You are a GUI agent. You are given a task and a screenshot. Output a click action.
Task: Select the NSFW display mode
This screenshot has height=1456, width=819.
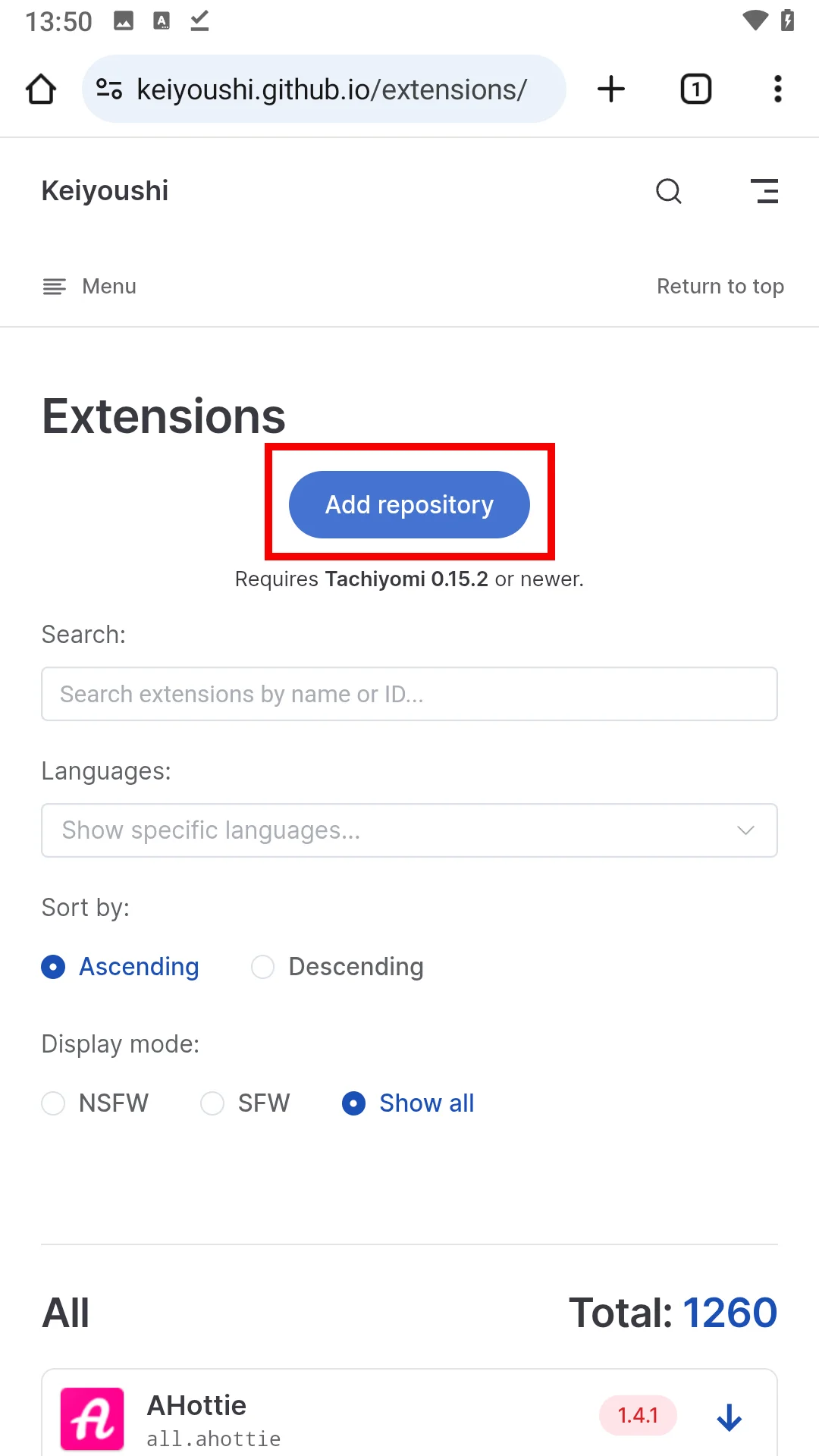[53, 1103]
